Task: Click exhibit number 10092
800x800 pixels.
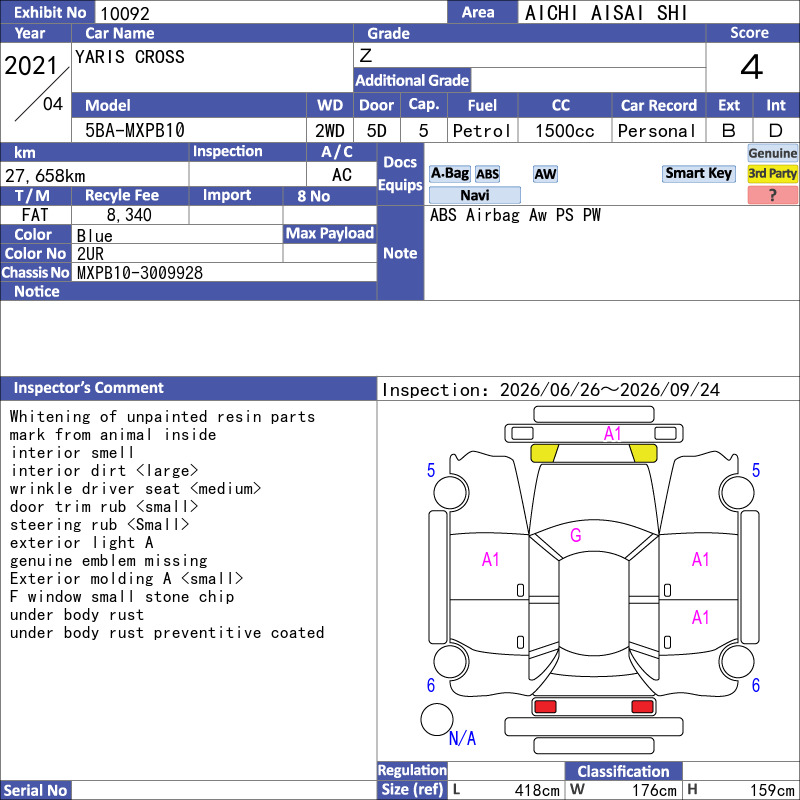Action: click(125, 14)
